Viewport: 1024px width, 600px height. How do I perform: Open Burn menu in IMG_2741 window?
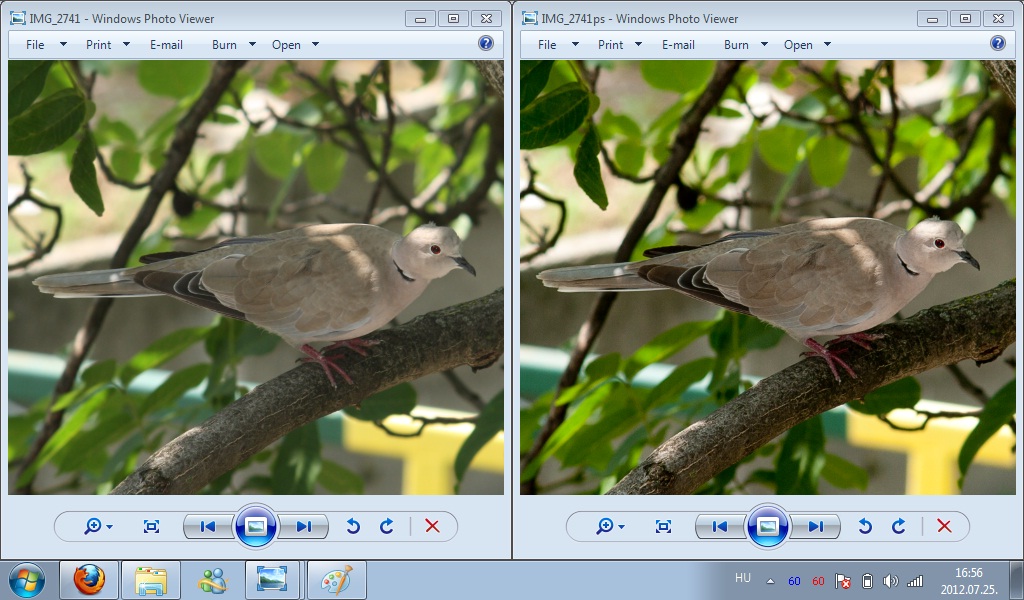[224, 44]
